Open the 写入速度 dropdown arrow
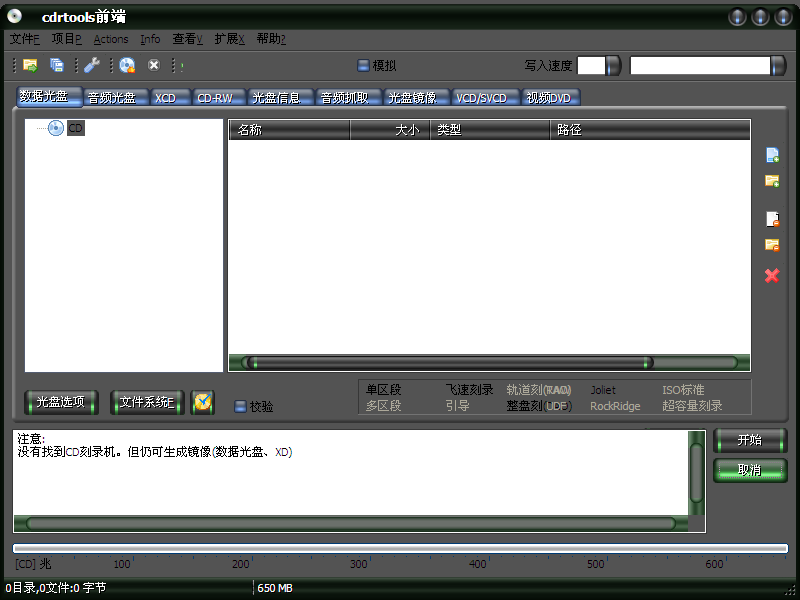 [613, 65]
